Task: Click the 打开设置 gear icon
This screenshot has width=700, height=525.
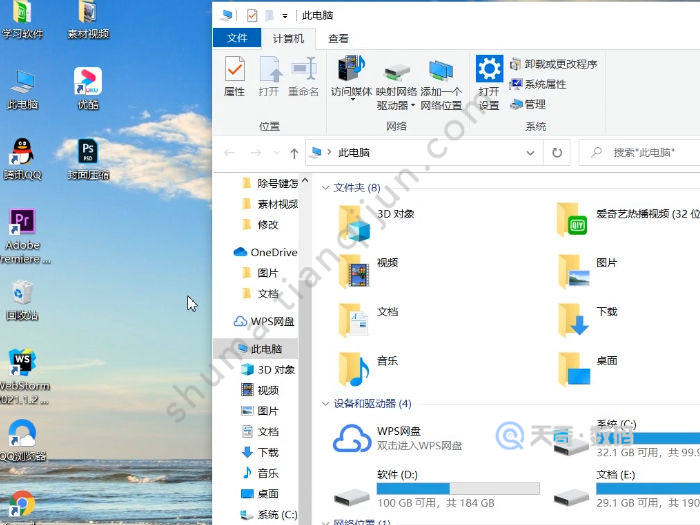Action: click(489, 69)
